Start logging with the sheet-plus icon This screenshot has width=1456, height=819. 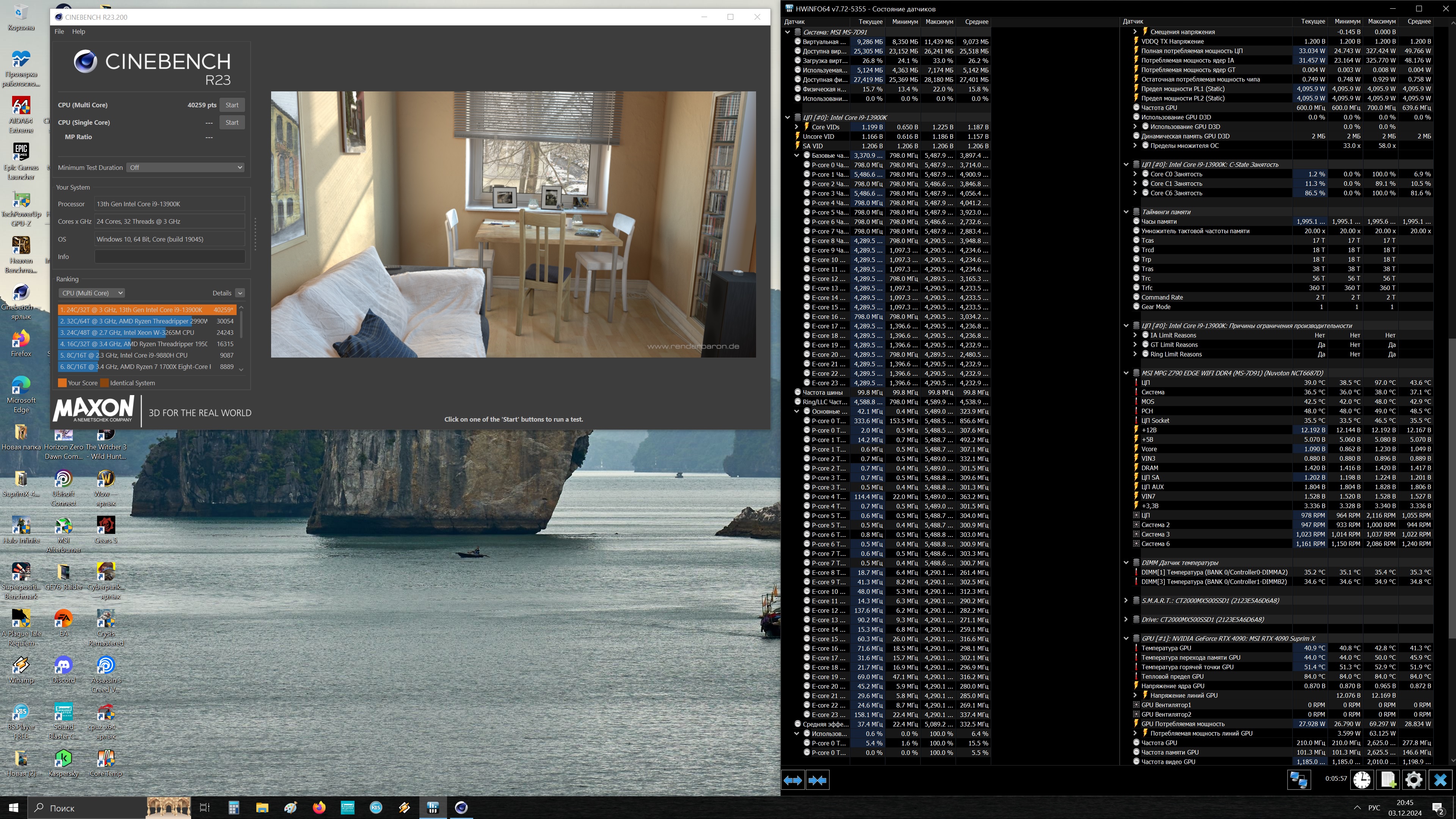[1388, 780]
